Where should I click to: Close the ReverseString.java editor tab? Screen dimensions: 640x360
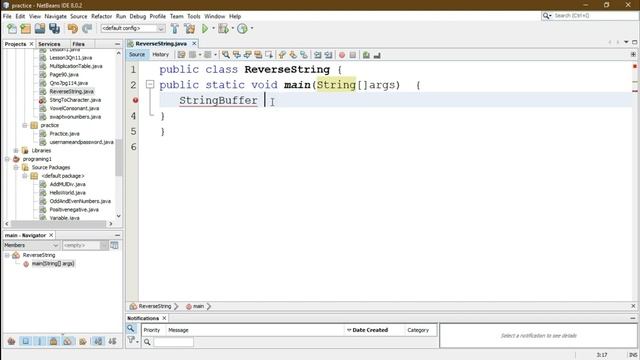tap(194, 43)
